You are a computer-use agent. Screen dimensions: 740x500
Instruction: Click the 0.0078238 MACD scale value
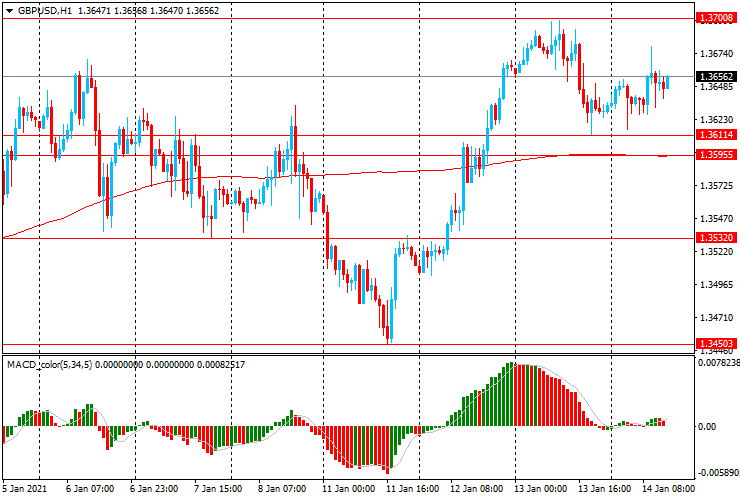pos(718,364)
